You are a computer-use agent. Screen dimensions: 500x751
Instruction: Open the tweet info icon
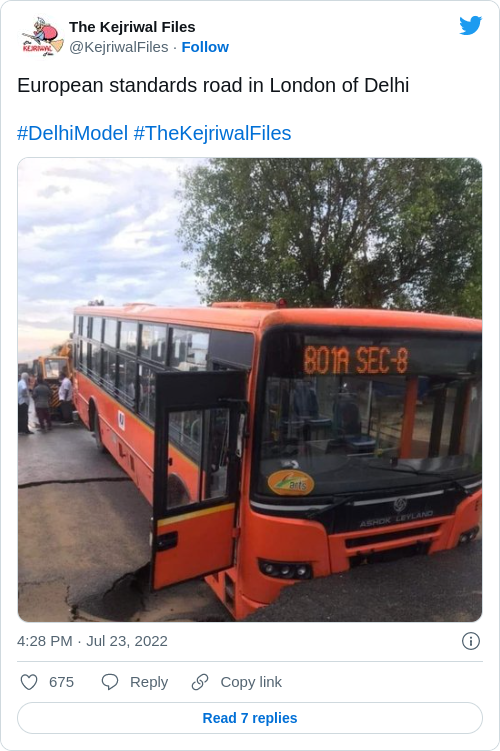pos(471,641)
